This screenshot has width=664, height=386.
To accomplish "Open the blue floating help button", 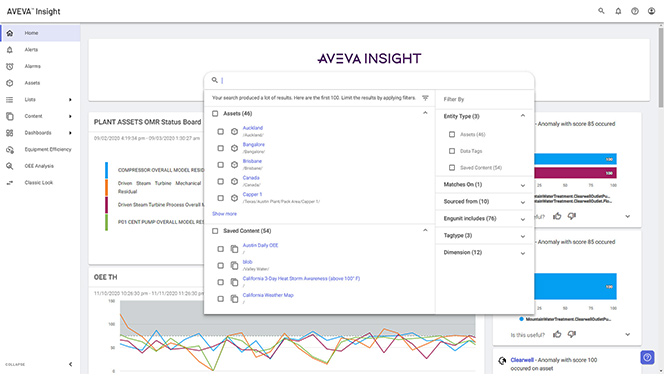I will click(x=647, y=358).
